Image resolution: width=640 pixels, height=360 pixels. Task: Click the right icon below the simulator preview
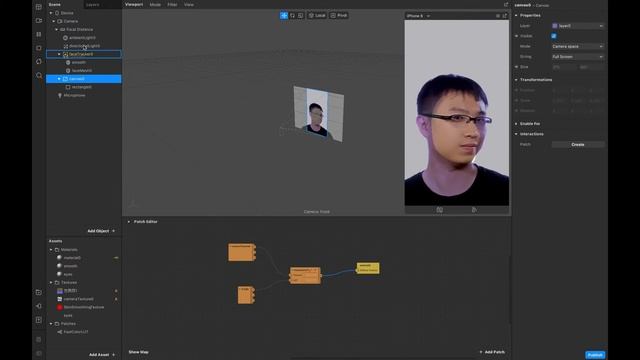[474, 210]
